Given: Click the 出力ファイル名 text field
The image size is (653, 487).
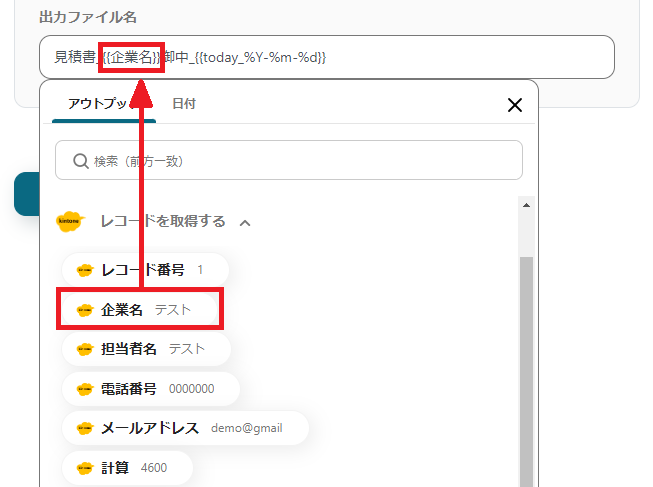Looking at the screenshot, I should pyautogui.click(x=327, y=57).
